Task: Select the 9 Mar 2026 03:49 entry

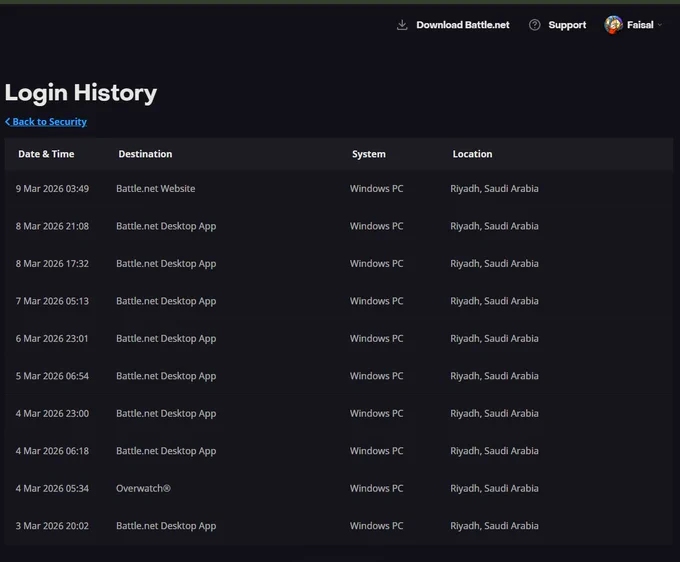Action: (x=339, y=189)
